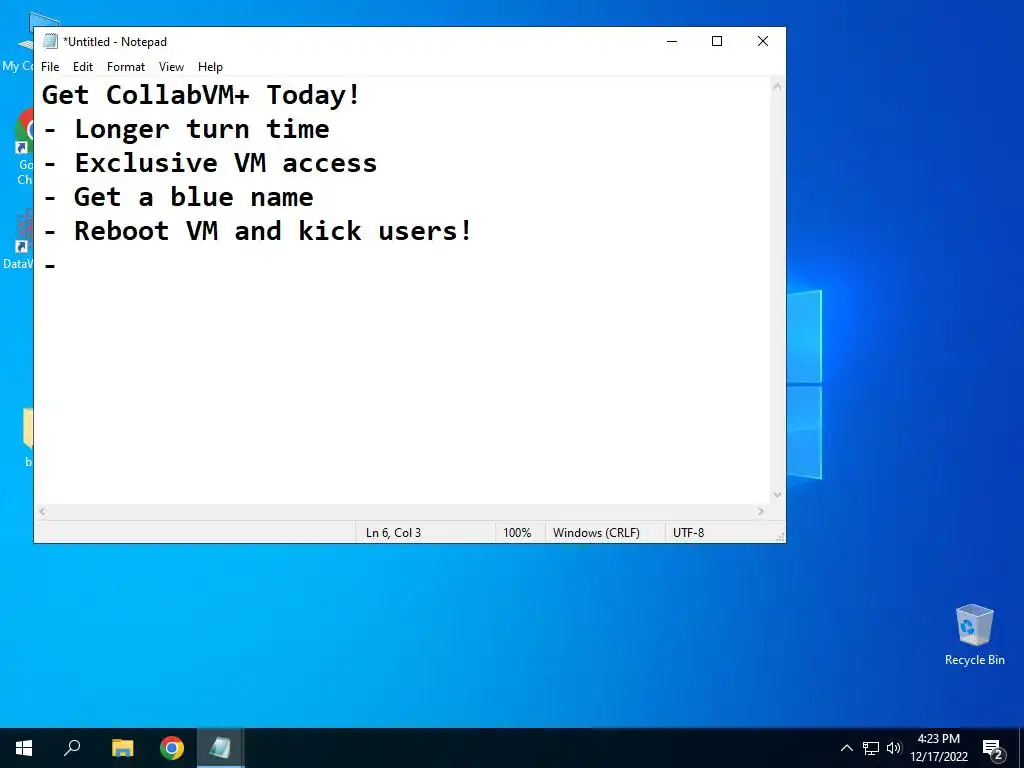Open the taskbar Search icon
The image size is (1024, 768).
pyautogui.click(x=72, y=748)
